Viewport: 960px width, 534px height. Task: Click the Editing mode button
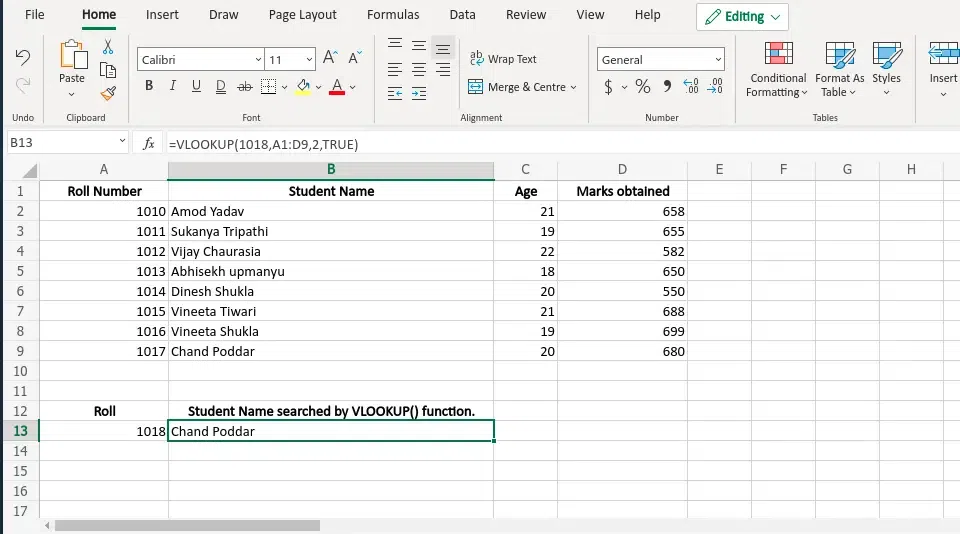coord(742,17)
